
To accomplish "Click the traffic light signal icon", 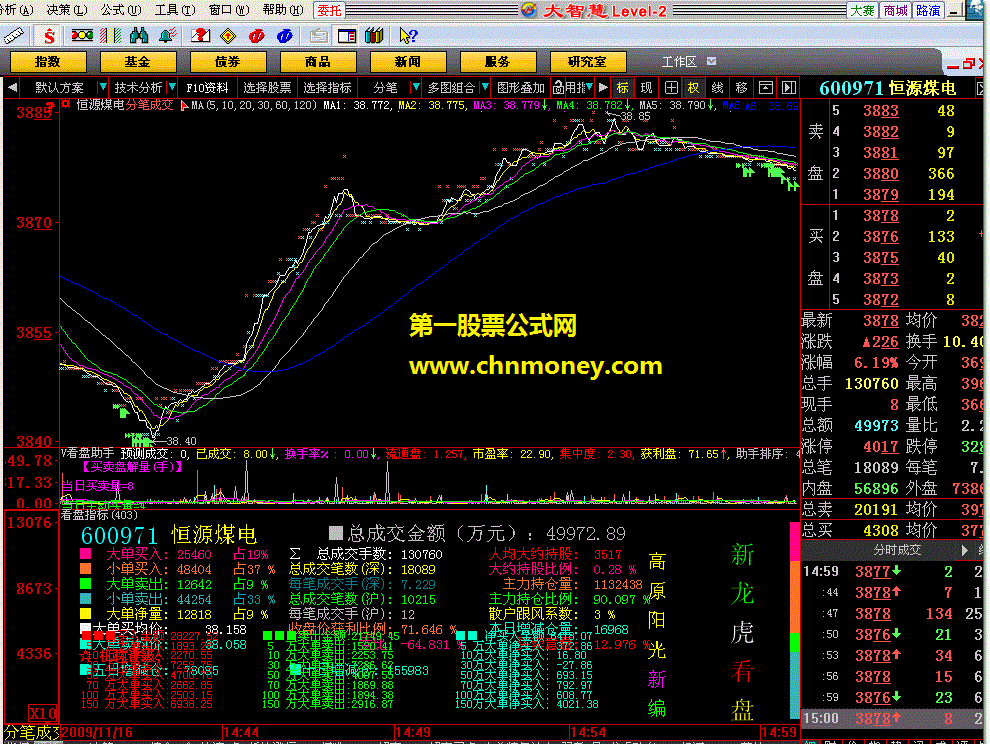I will tap(82, 35).
